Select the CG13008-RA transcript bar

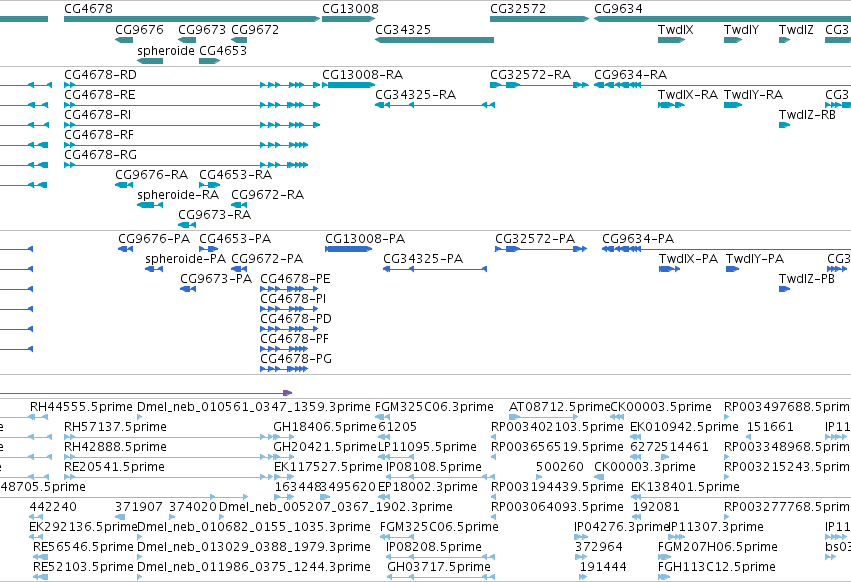[x=349, y=85]
